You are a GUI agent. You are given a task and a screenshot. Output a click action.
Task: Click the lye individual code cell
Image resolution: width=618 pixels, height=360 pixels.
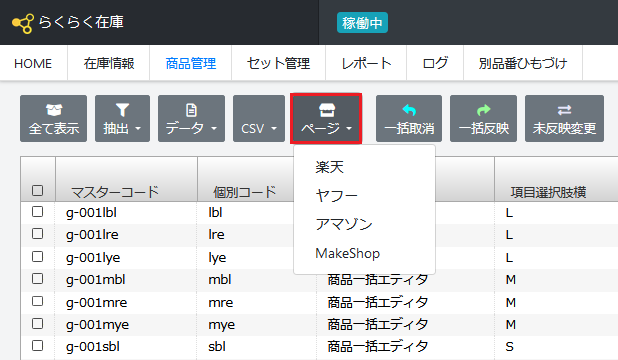pos(217,257)
